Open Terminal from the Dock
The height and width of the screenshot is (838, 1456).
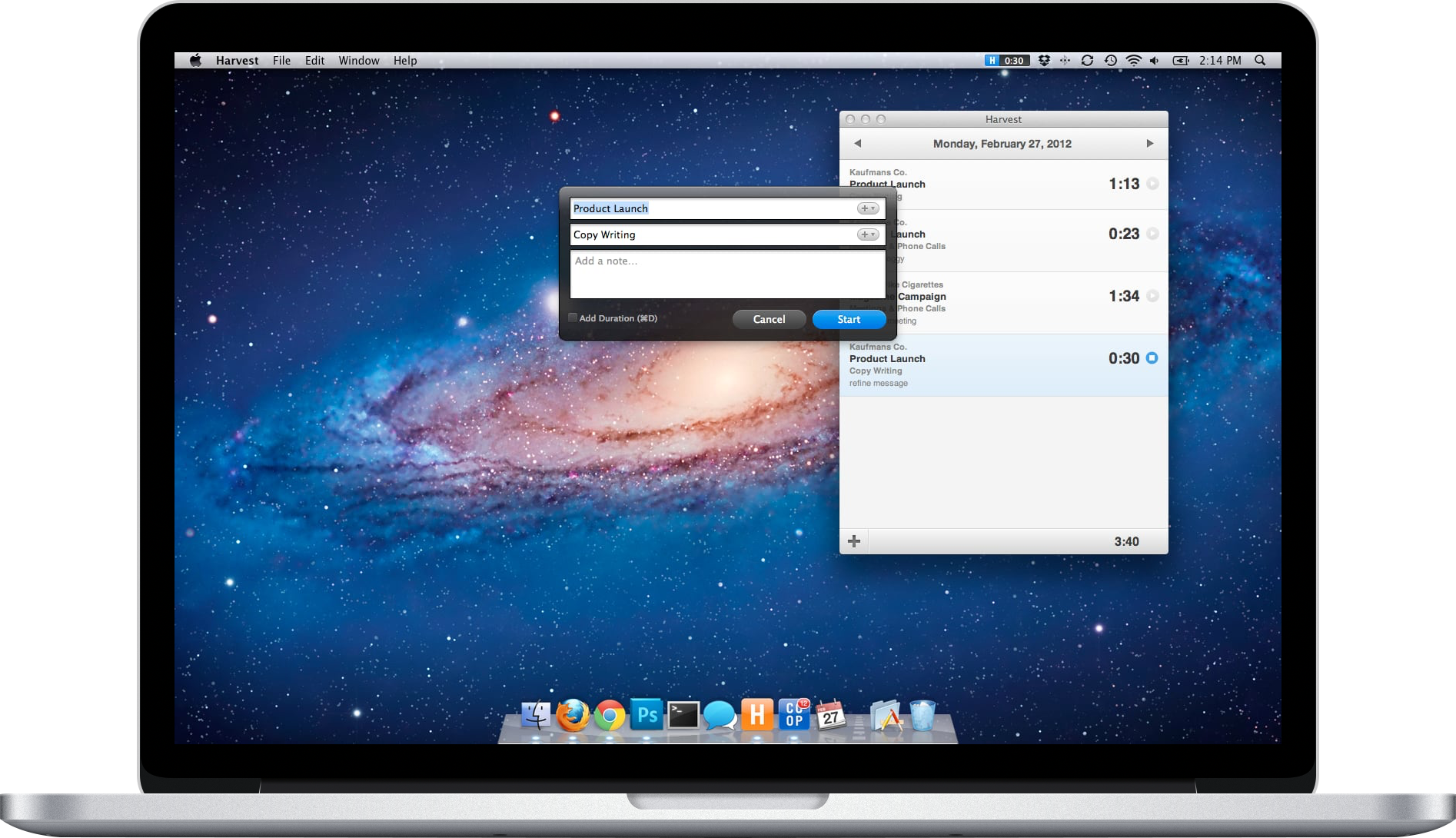tap(683, 715)
